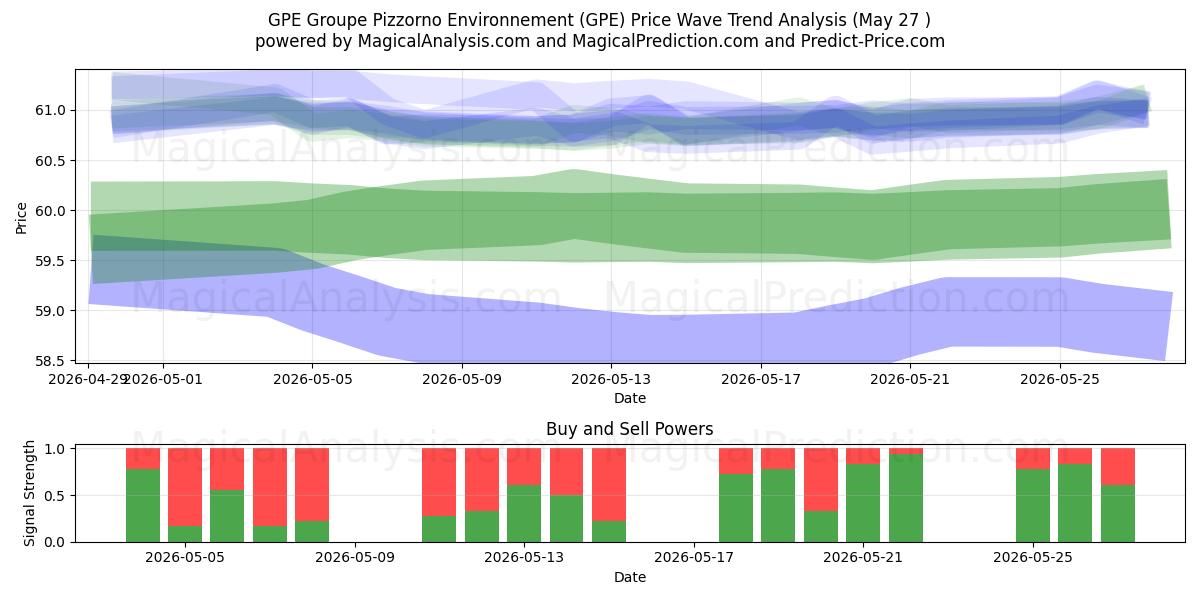1200x600 pixels.
Task: Select the subtitle 'powered by MagicalAnalysis.com' line
Action: pos(600,41)
